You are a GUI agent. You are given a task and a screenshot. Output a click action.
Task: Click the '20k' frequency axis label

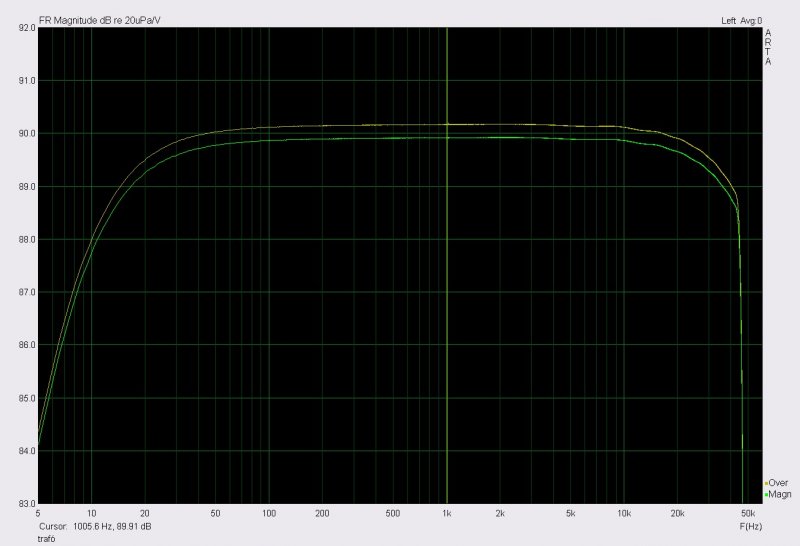pos(677,513)
